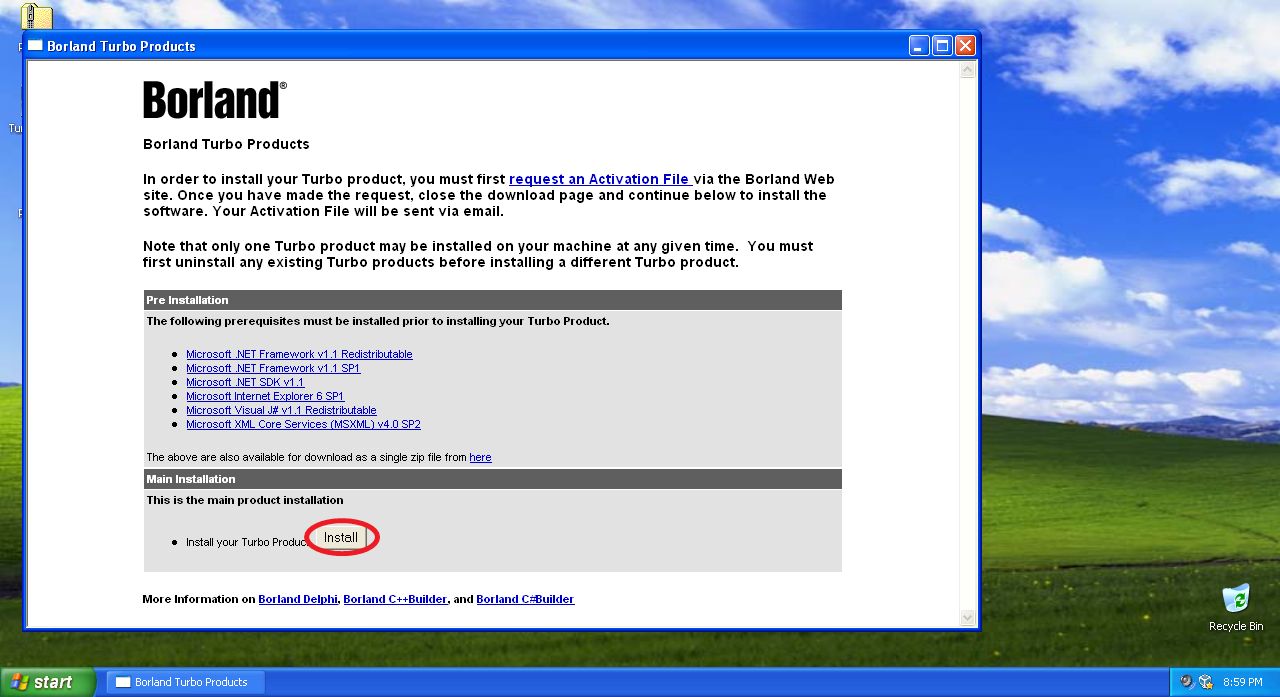Maximize the Borland Turbo Products window
This screenshot has width=1280, height=697.
(942, 46)
